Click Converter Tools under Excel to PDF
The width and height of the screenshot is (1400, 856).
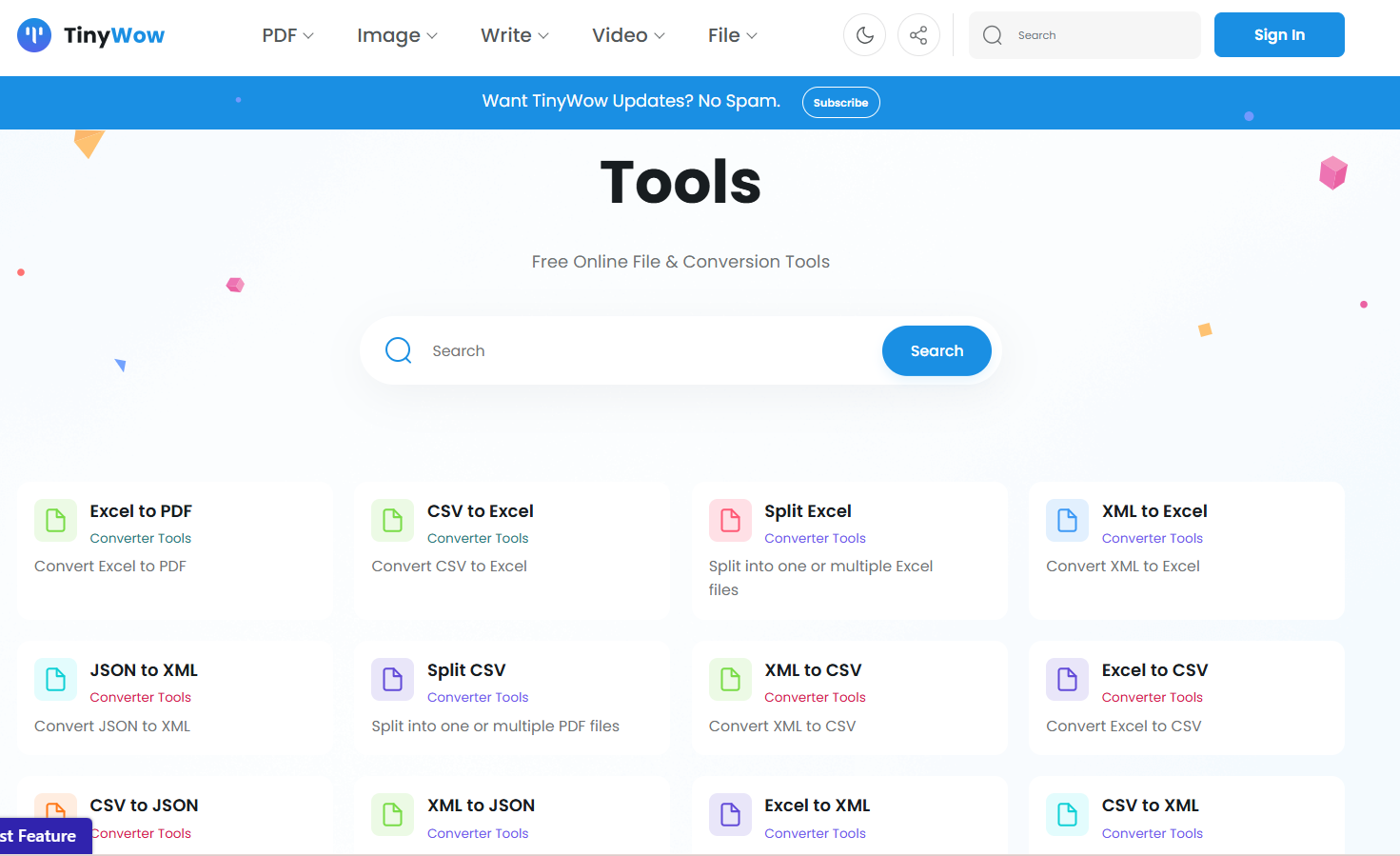[x=141, y=538]
